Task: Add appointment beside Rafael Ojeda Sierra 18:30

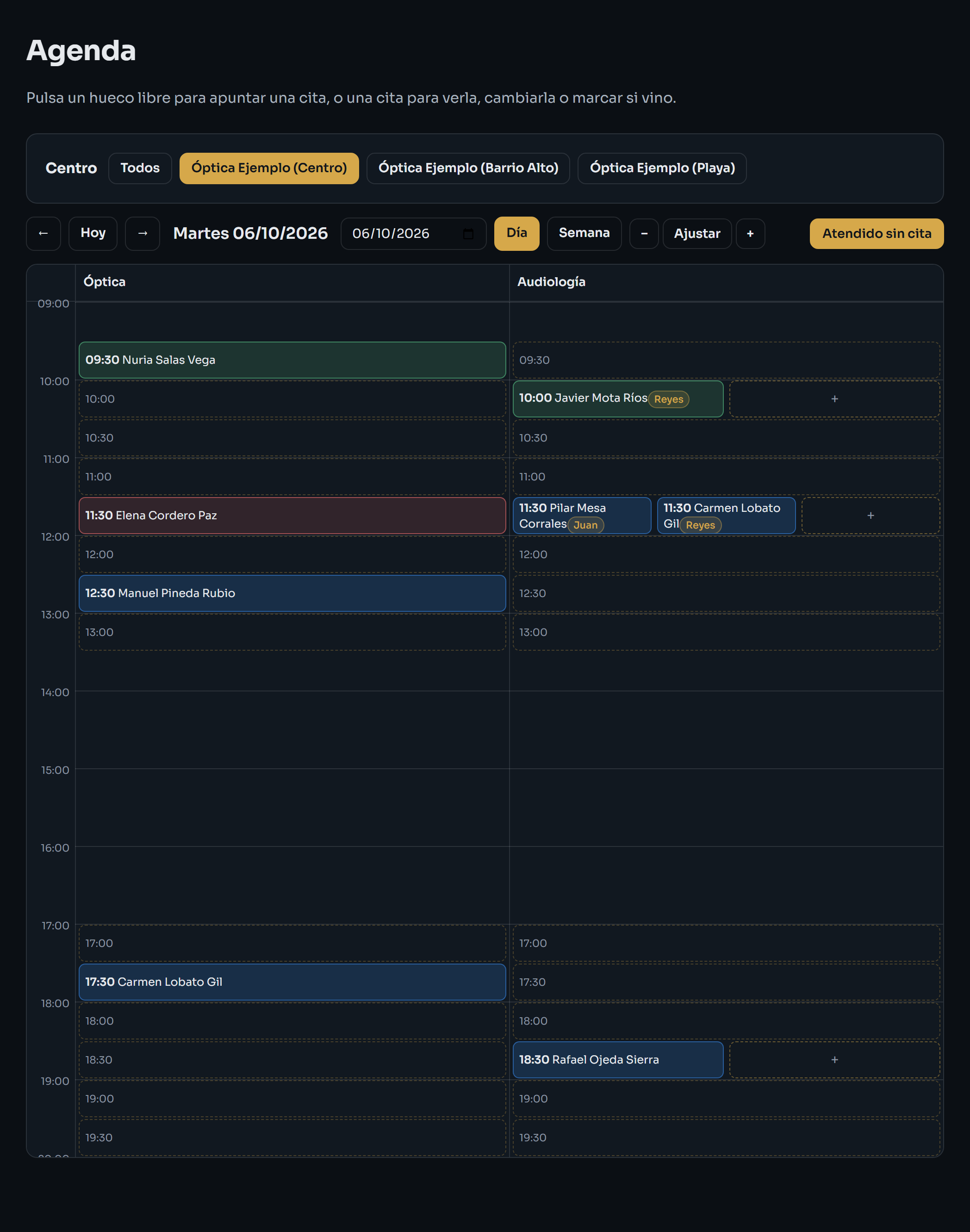Action: click(834, 1059)
